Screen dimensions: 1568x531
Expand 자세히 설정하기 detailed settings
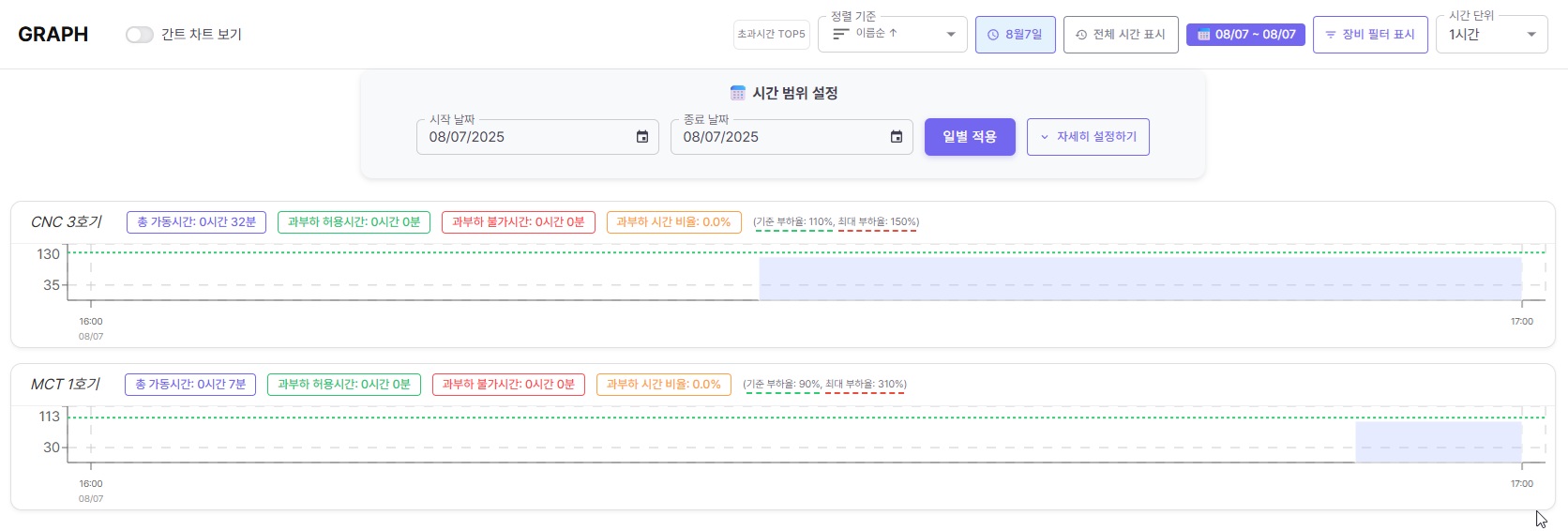[x=1088, y=137]
